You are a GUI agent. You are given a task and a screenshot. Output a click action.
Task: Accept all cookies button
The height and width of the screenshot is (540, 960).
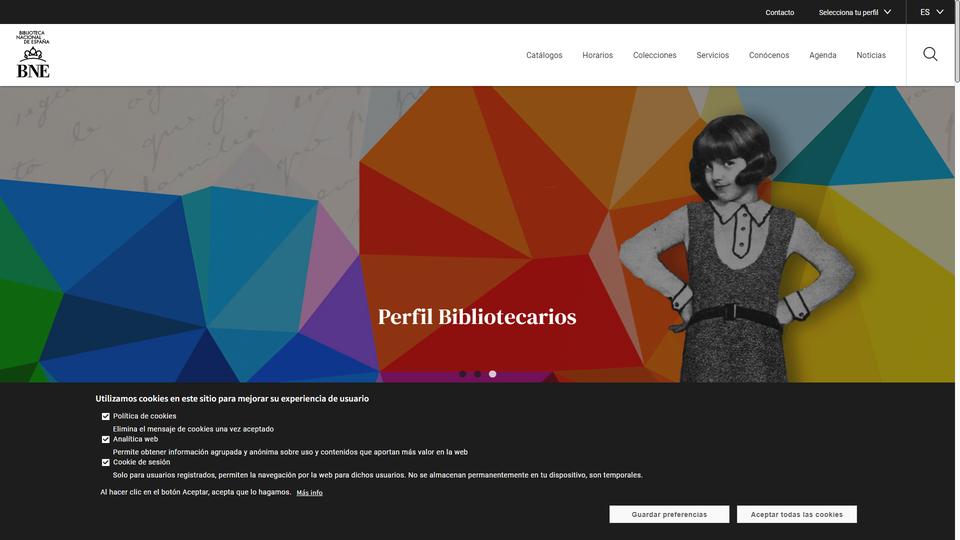(x=797, y=514)
